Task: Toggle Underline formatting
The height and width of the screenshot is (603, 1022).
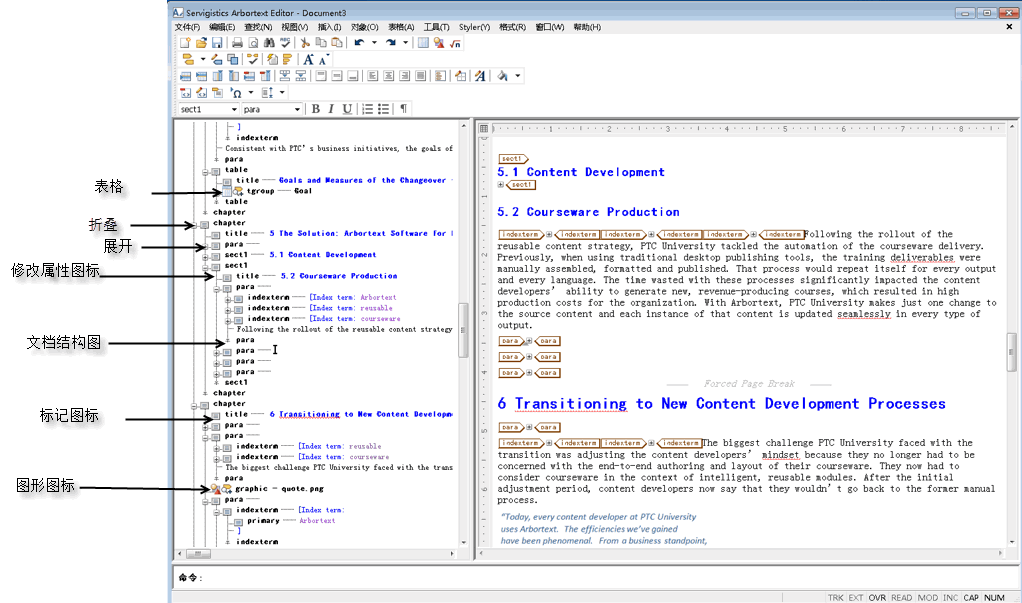Action: click(x=347, y=109)
